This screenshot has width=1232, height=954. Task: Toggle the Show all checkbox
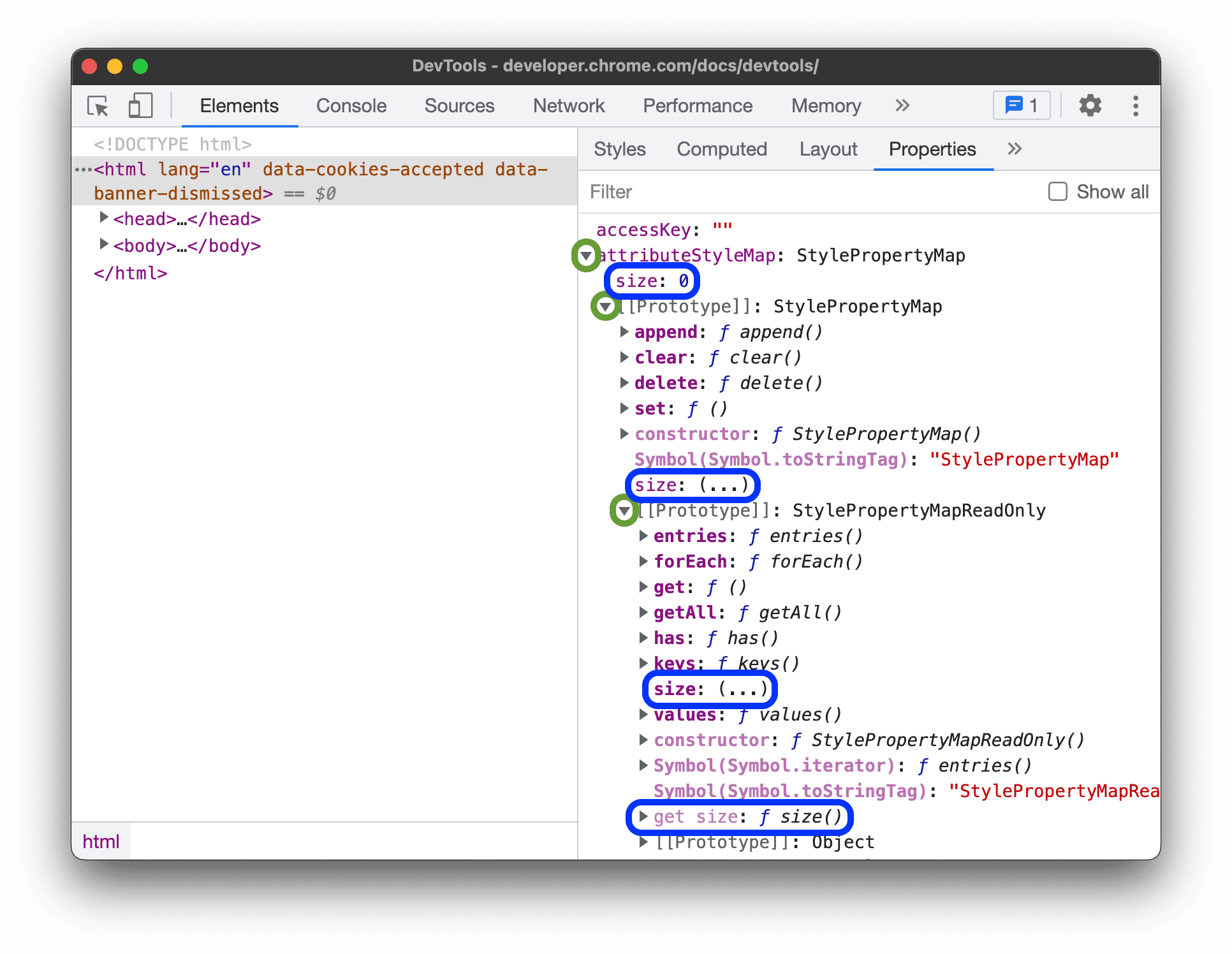1057,191
